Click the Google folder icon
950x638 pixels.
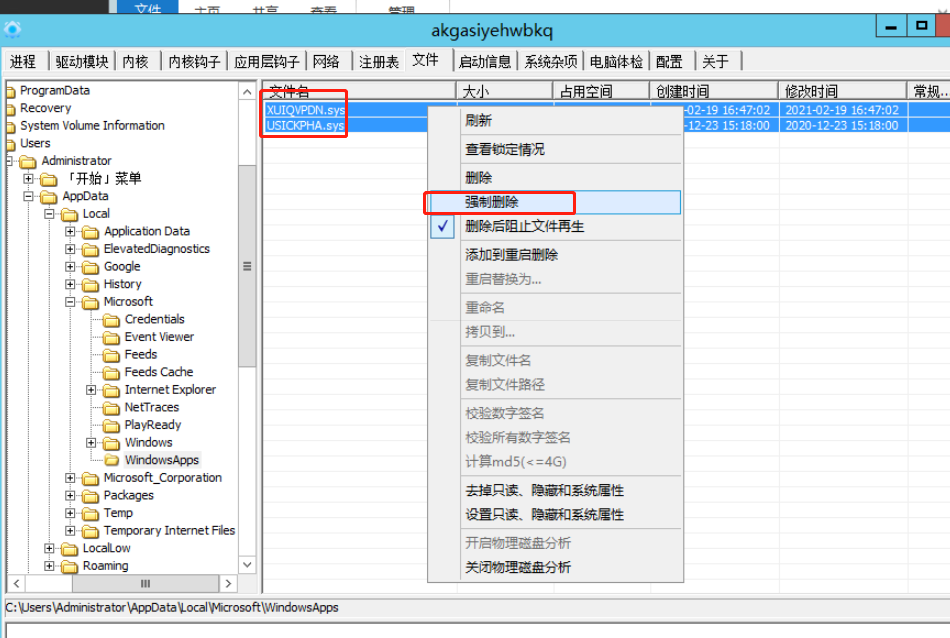[x=91, y=267]
